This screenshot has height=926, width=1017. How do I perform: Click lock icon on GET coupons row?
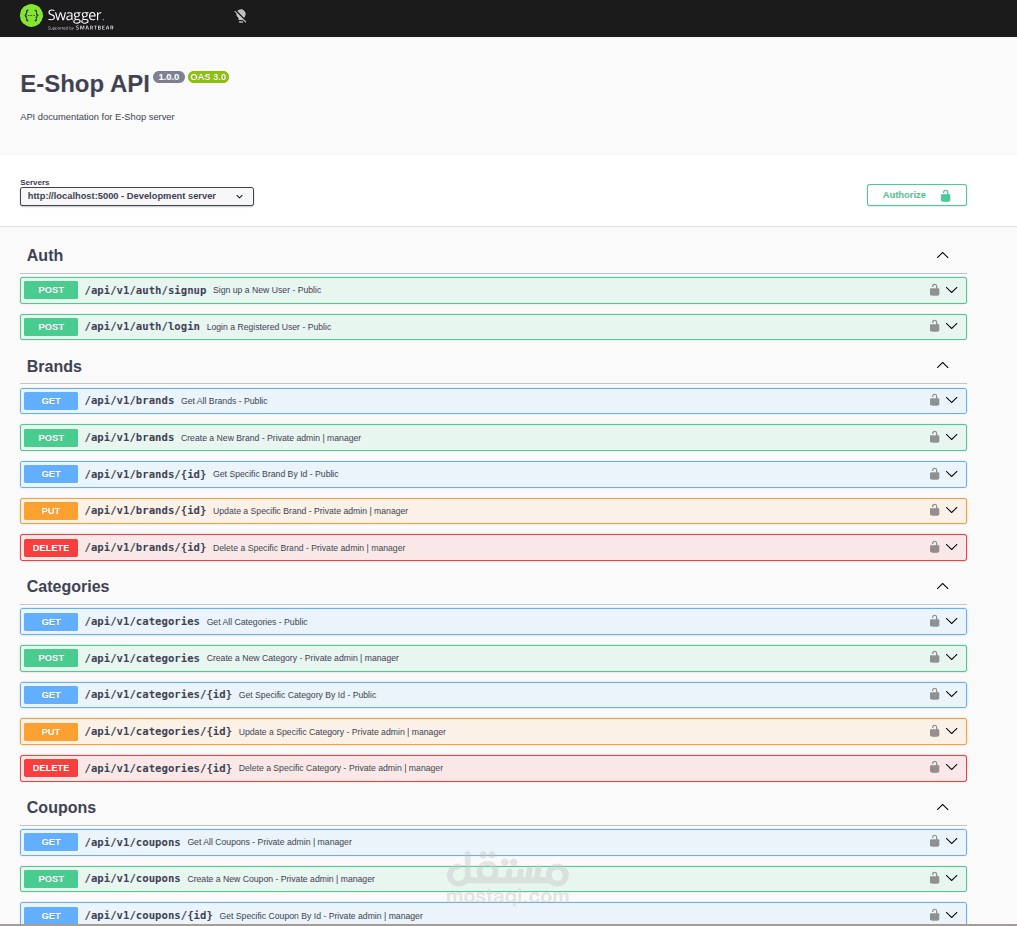tap(934, 841)
